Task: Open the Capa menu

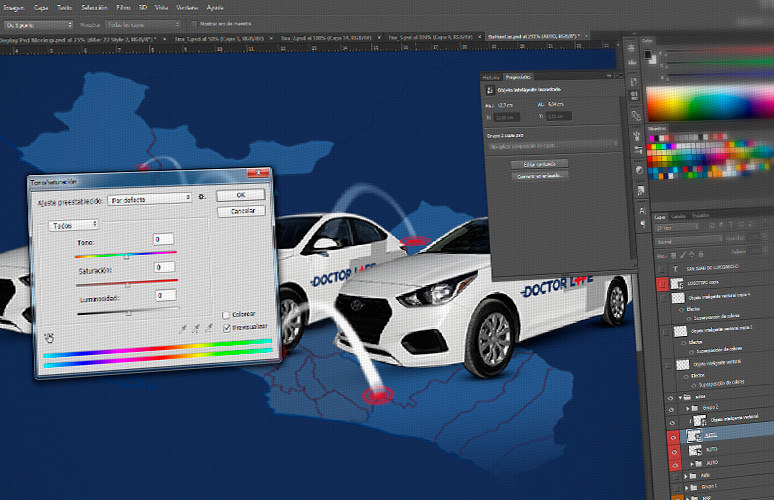Action: pos(40,8)
